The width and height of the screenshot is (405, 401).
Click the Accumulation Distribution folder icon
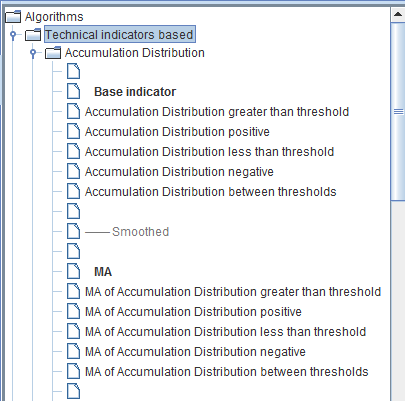[53, 53]
